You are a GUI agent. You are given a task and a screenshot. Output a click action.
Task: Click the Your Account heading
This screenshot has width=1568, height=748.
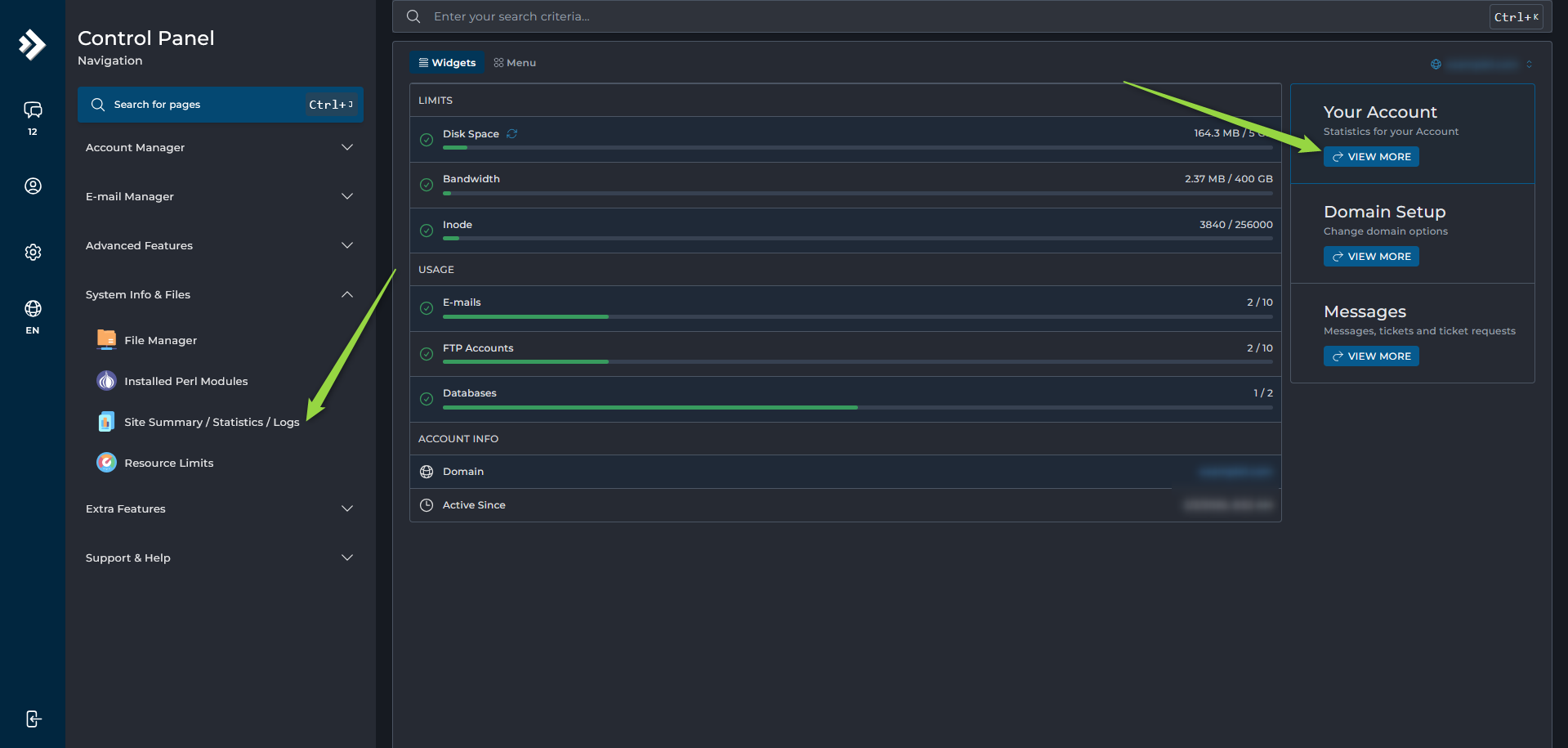[x=1380, y=112]
